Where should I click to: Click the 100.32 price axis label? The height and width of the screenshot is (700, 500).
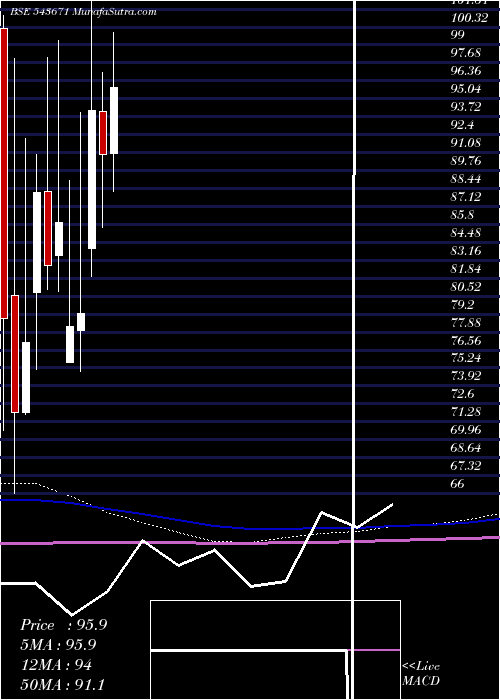point(469,18)
